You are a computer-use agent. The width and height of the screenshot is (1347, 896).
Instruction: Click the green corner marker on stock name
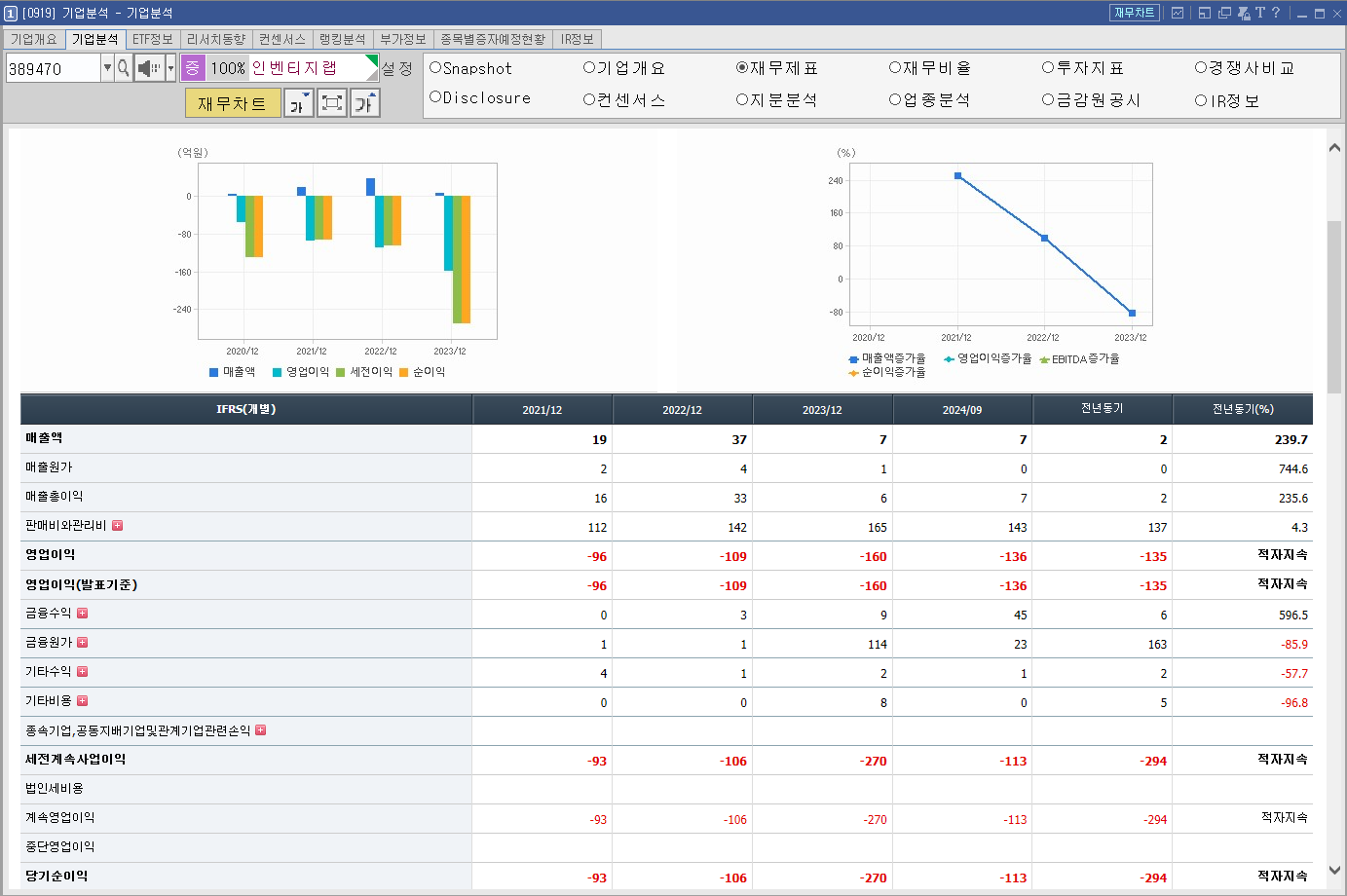tap(372, 61)
